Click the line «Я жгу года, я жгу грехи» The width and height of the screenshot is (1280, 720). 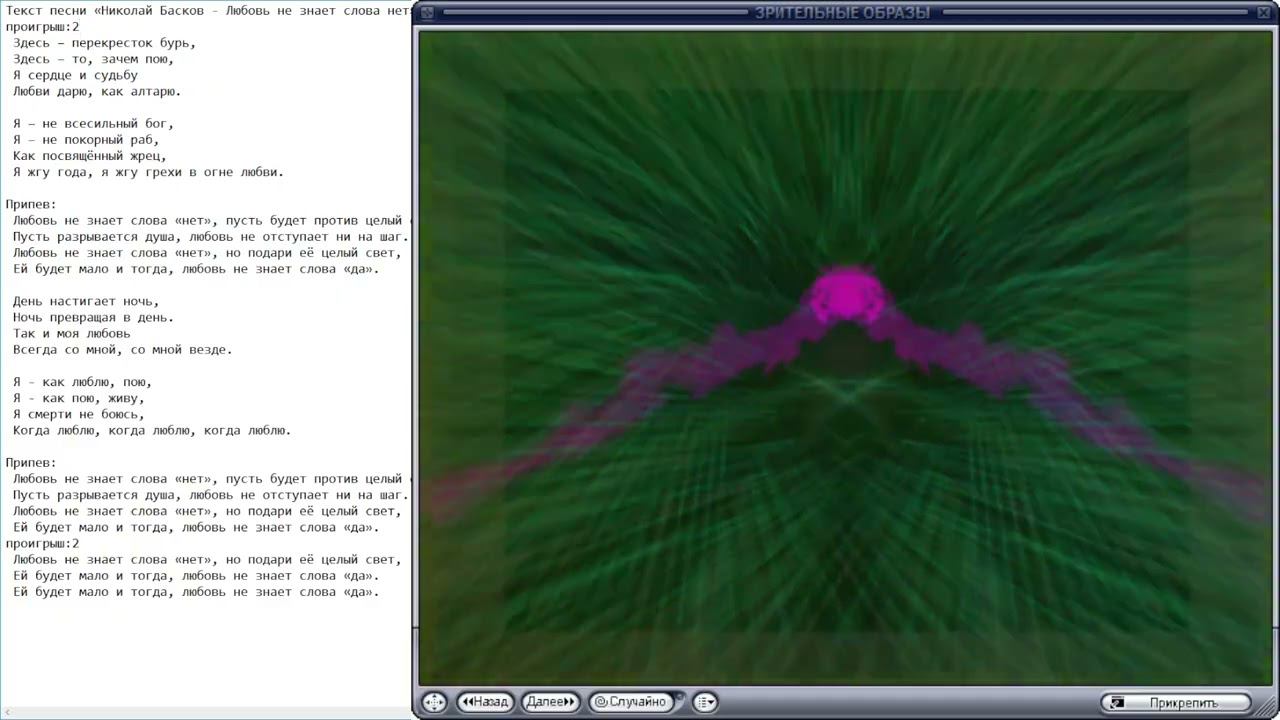pyautogui.click(x=149, y=172)
